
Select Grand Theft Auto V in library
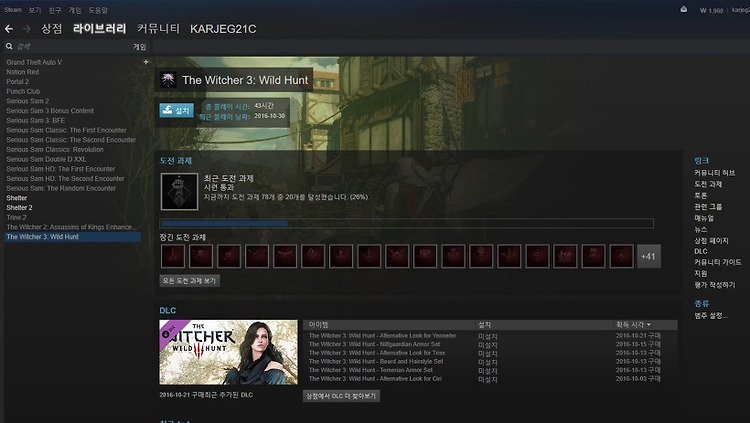point(34,62)
